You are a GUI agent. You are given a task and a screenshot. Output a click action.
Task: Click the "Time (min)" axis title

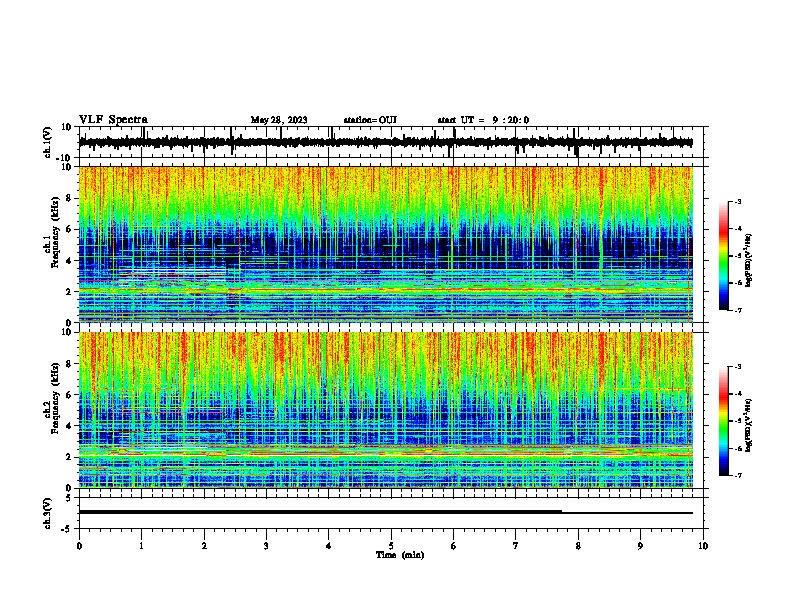click(400, 555)
